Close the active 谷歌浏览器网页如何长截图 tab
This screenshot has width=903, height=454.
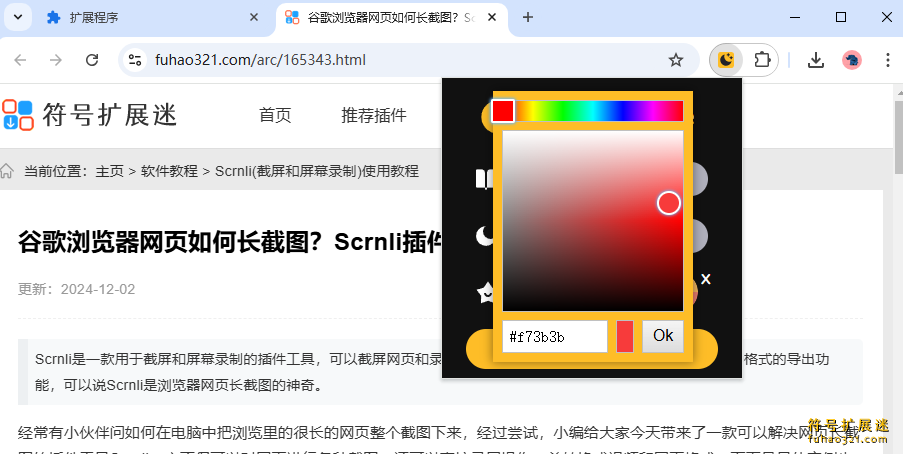(492, 18)
